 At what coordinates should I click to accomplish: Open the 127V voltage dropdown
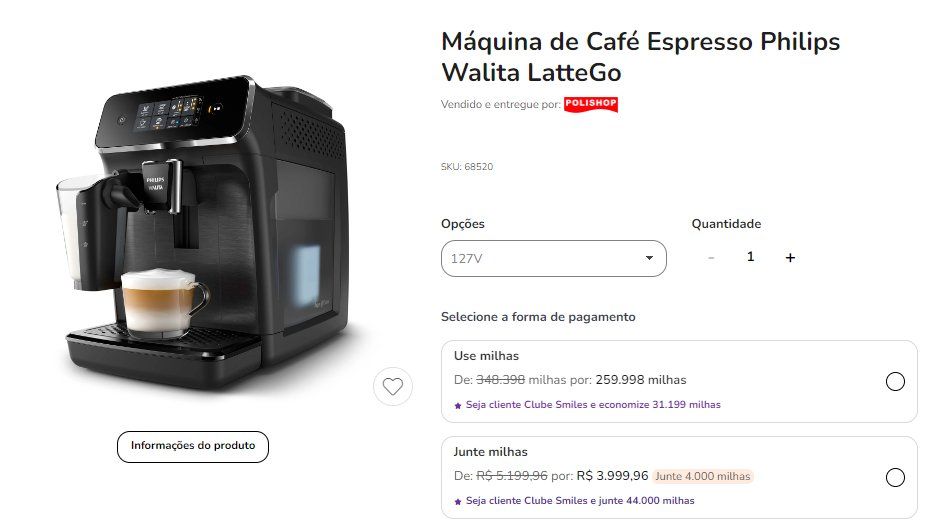click(x=553, y=258)
